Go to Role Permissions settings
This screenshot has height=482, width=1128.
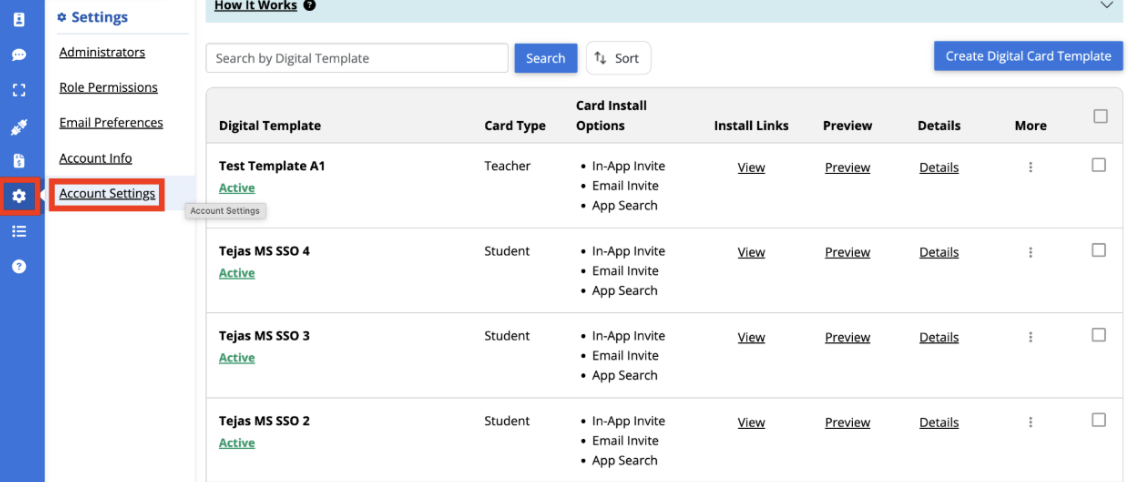[109, 87]
